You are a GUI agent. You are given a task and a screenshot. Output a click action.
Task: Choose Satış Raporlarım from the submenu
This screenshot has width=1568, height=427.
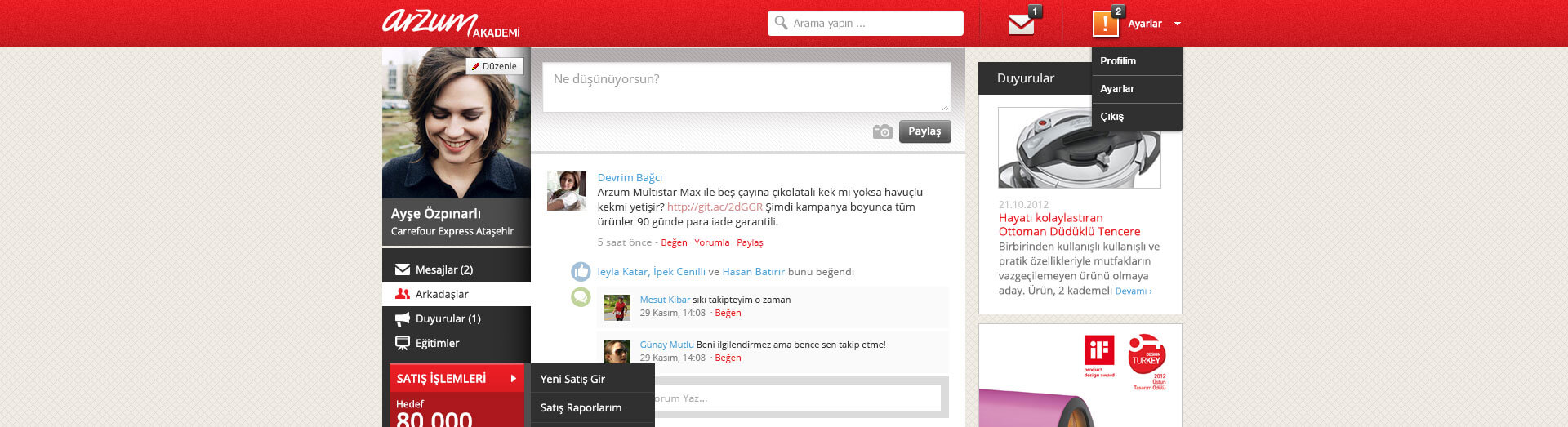pyautogui.click(x=593, y=407)
